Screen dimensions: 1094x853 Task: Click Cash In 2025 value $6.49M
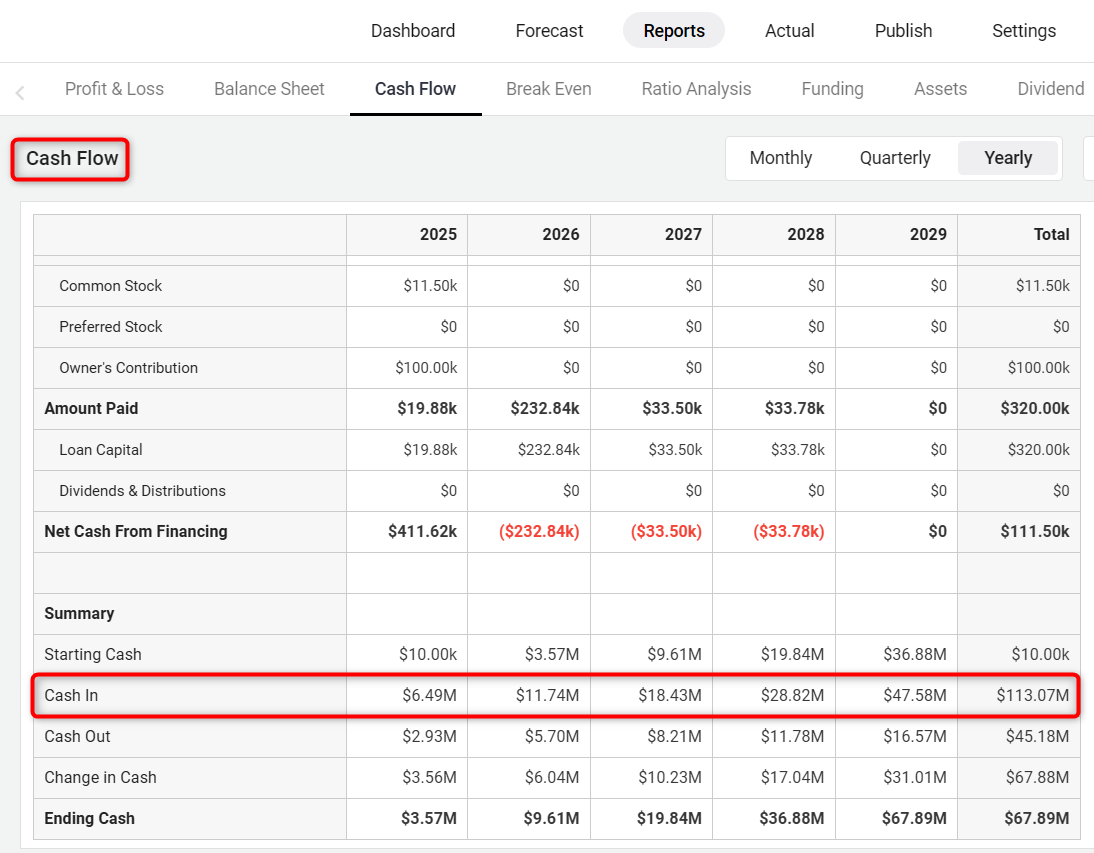[429, 695]
